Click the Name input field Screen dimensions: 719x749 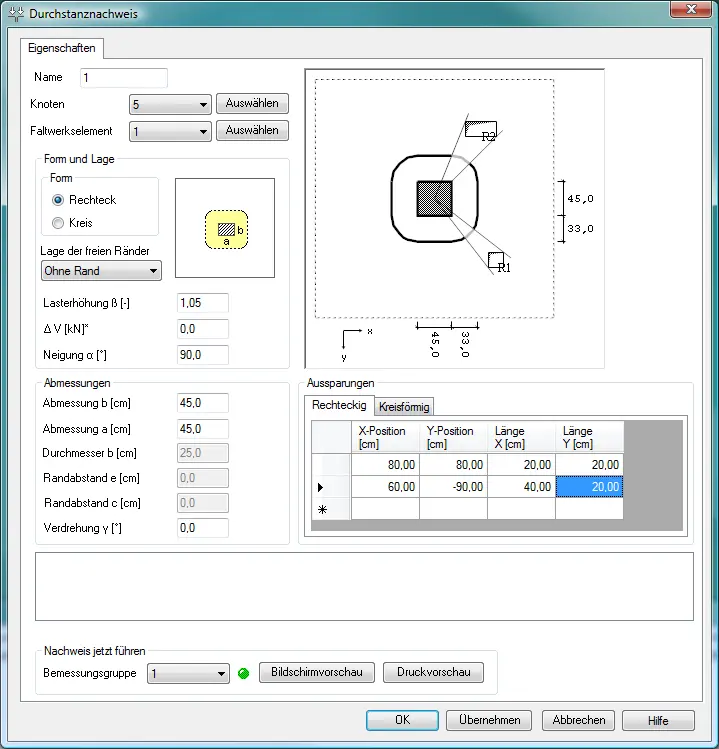tap(124, 78)
